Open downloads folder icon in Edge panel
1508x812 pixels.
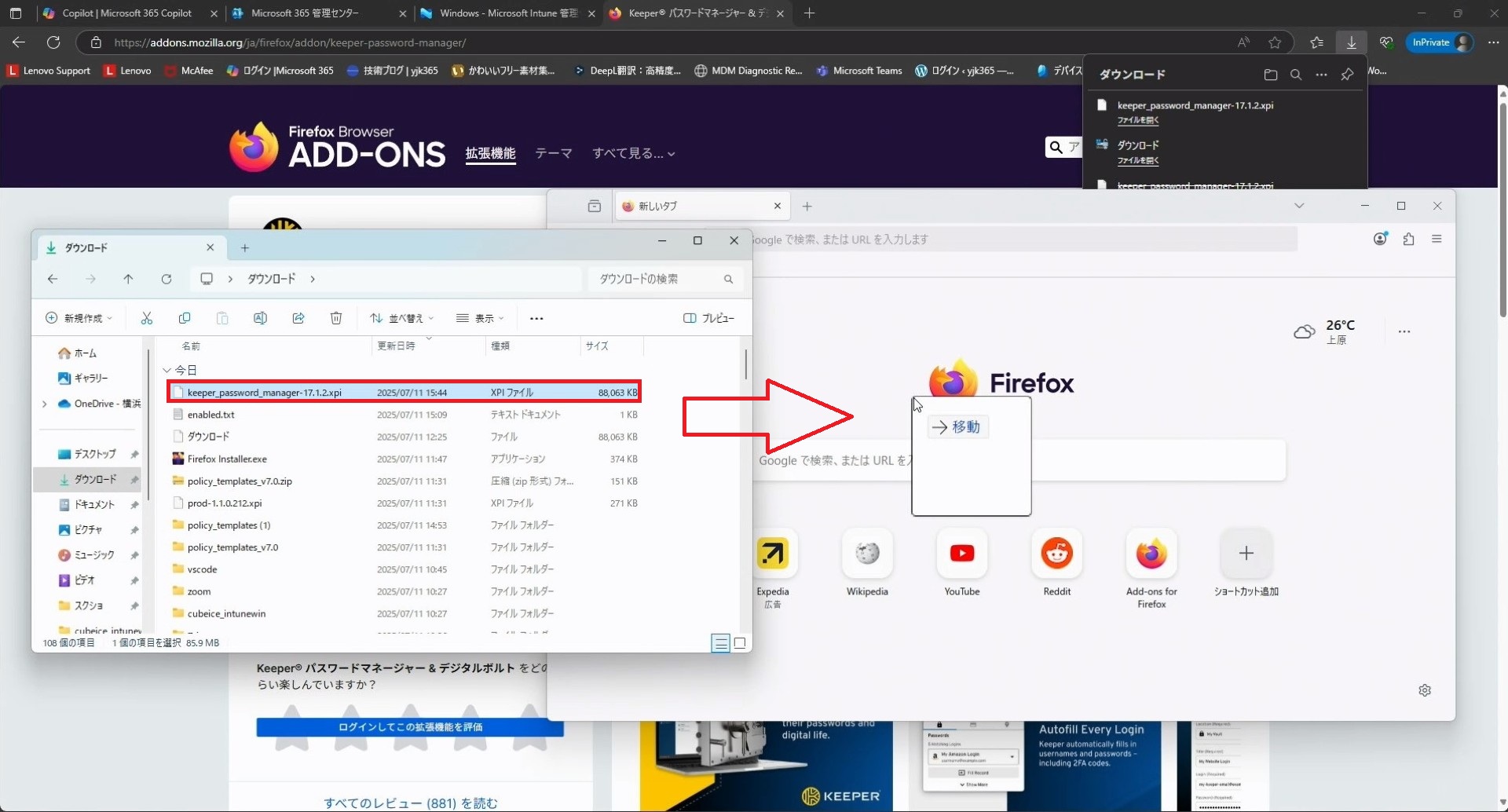(x=1270, y=75)
